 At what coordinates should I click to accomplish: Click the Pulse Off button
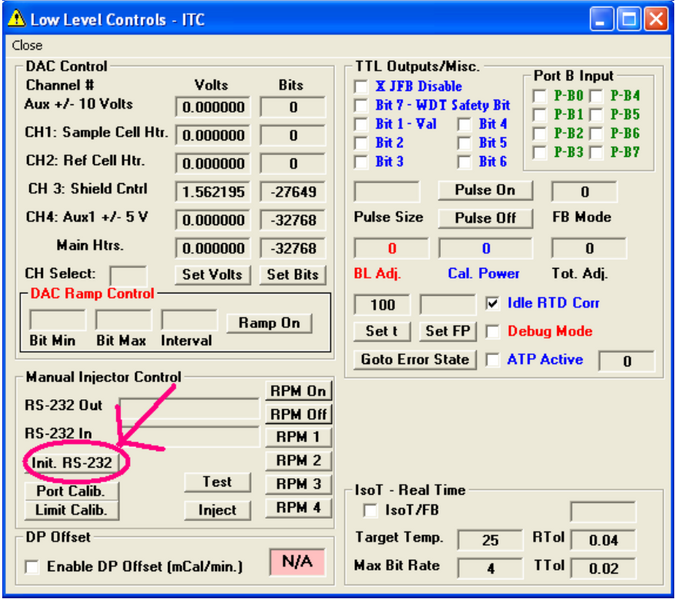point(485,218)
